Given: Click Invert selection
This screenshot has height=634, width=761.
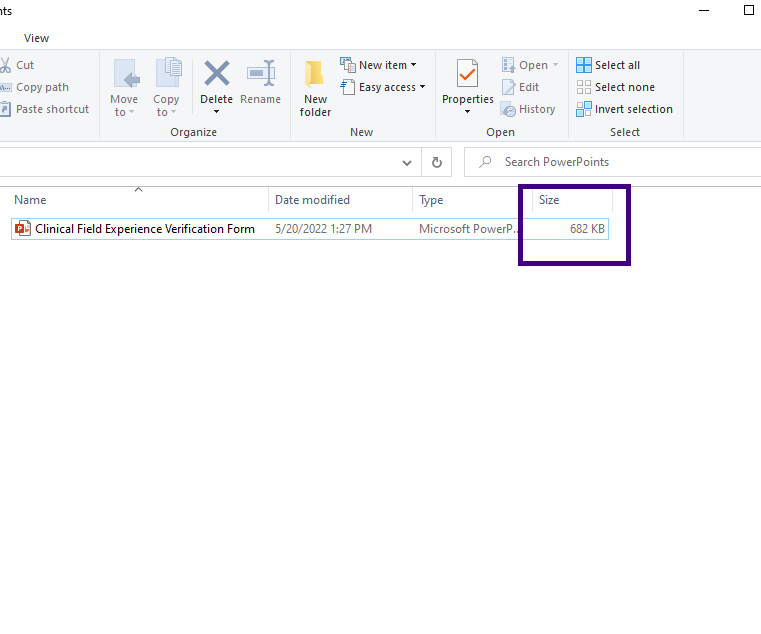Looking at the screenshot, I should [x=625, y=109].
